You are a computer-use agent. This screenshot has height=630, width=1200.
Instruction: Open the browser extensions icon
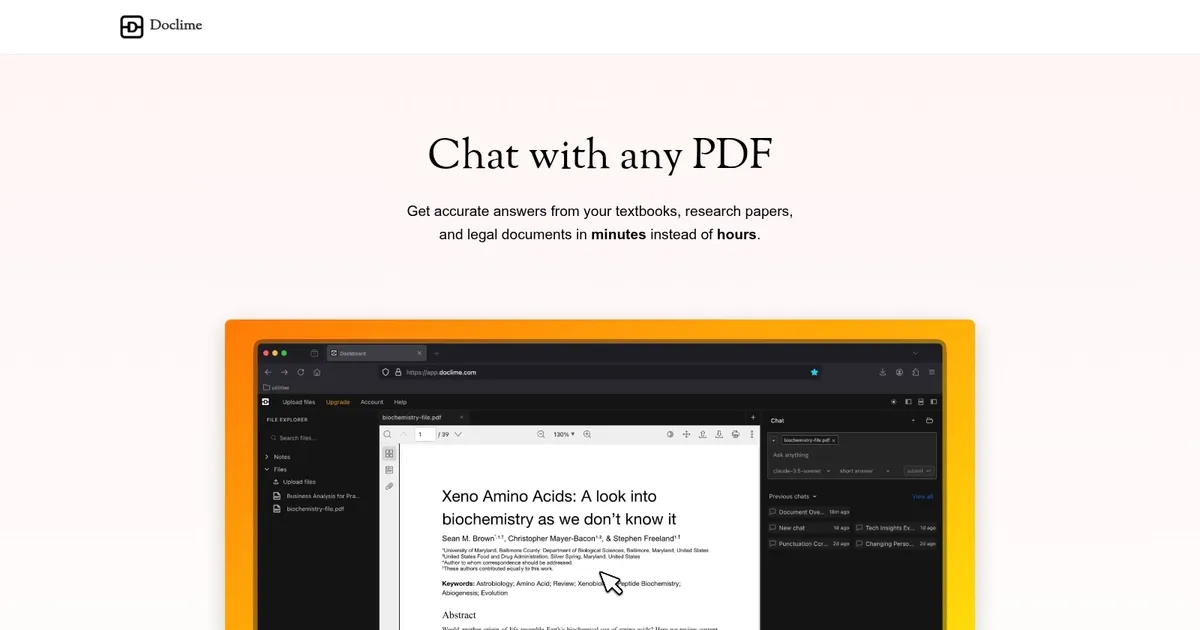[x=916, y=372]
